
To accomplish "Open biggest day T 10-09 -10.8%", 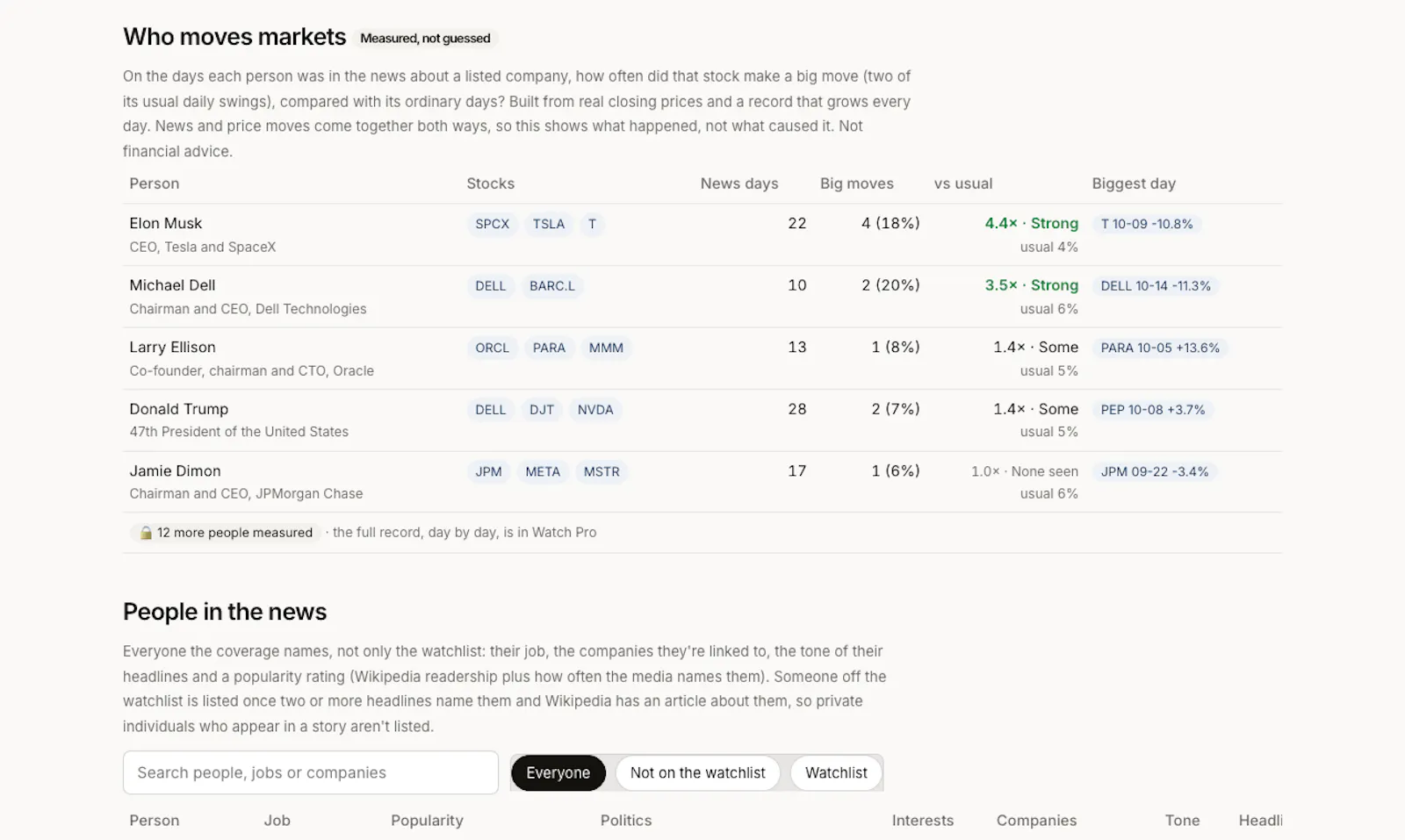I will tap(1147, 224).
